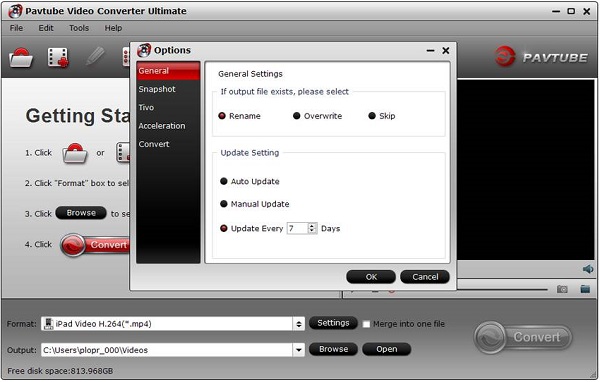The image size is (600, 382).
Task: Click the speaker volume icon under the preview
Action: (x=588, y=269)
